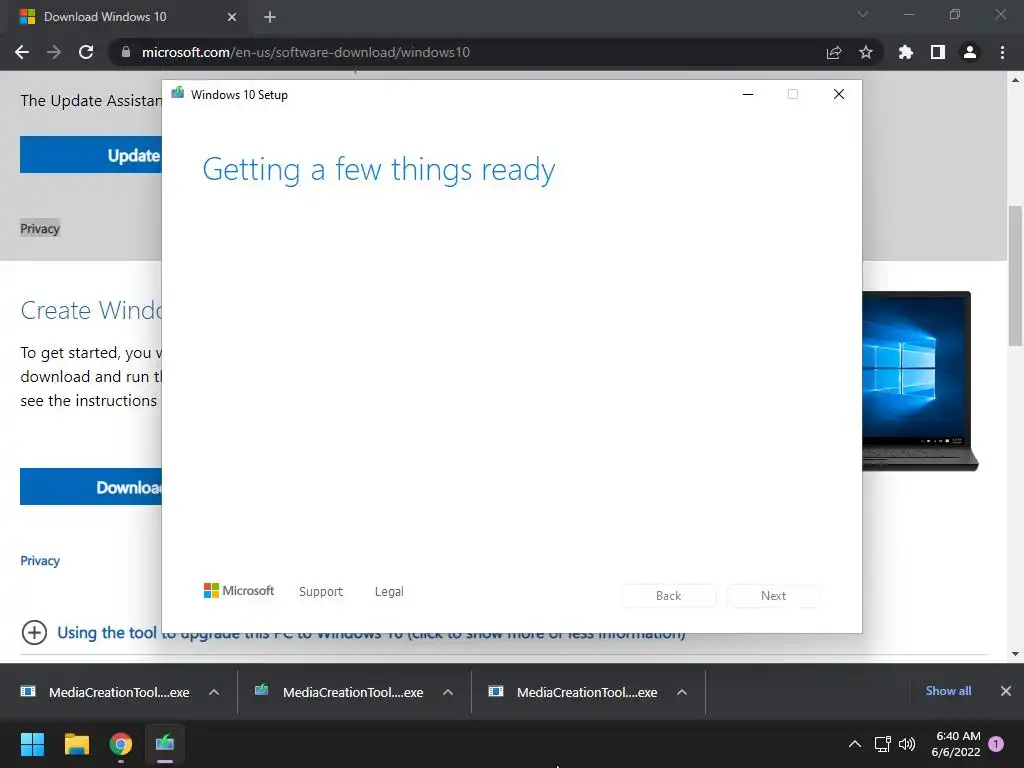Open File Explorer from taskbar
Image resolution: width=1024 pixels, height=768 pixels.
click(76, 744)
